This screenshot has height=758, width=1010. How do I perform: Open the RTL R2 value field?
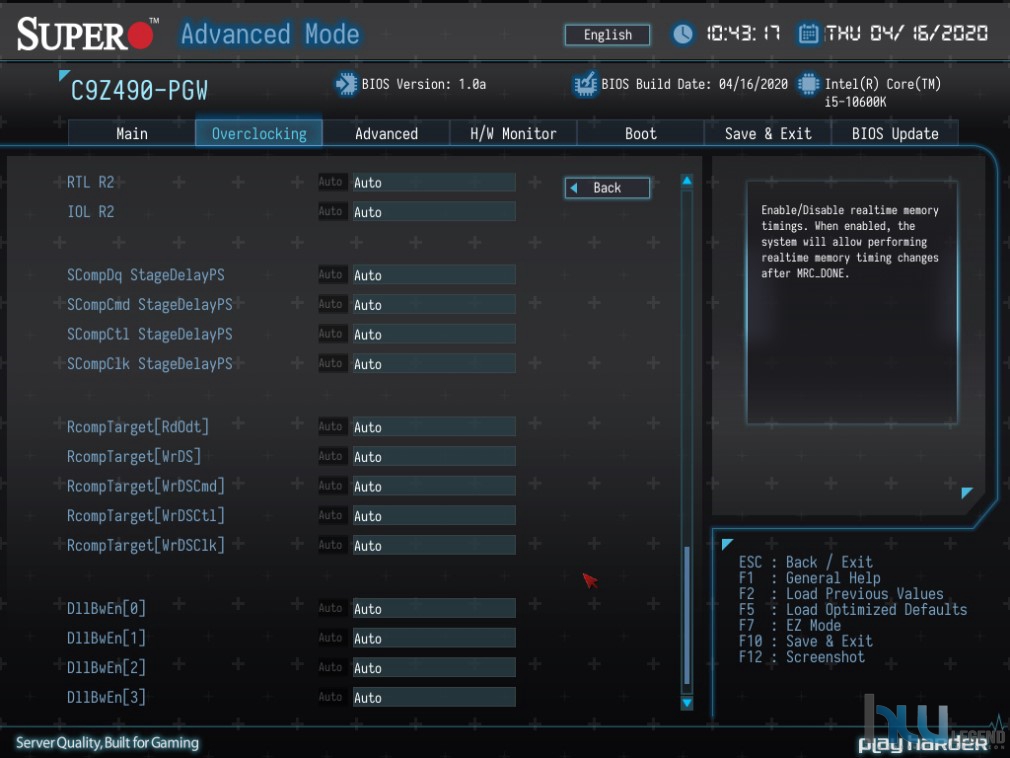(434, 182)
